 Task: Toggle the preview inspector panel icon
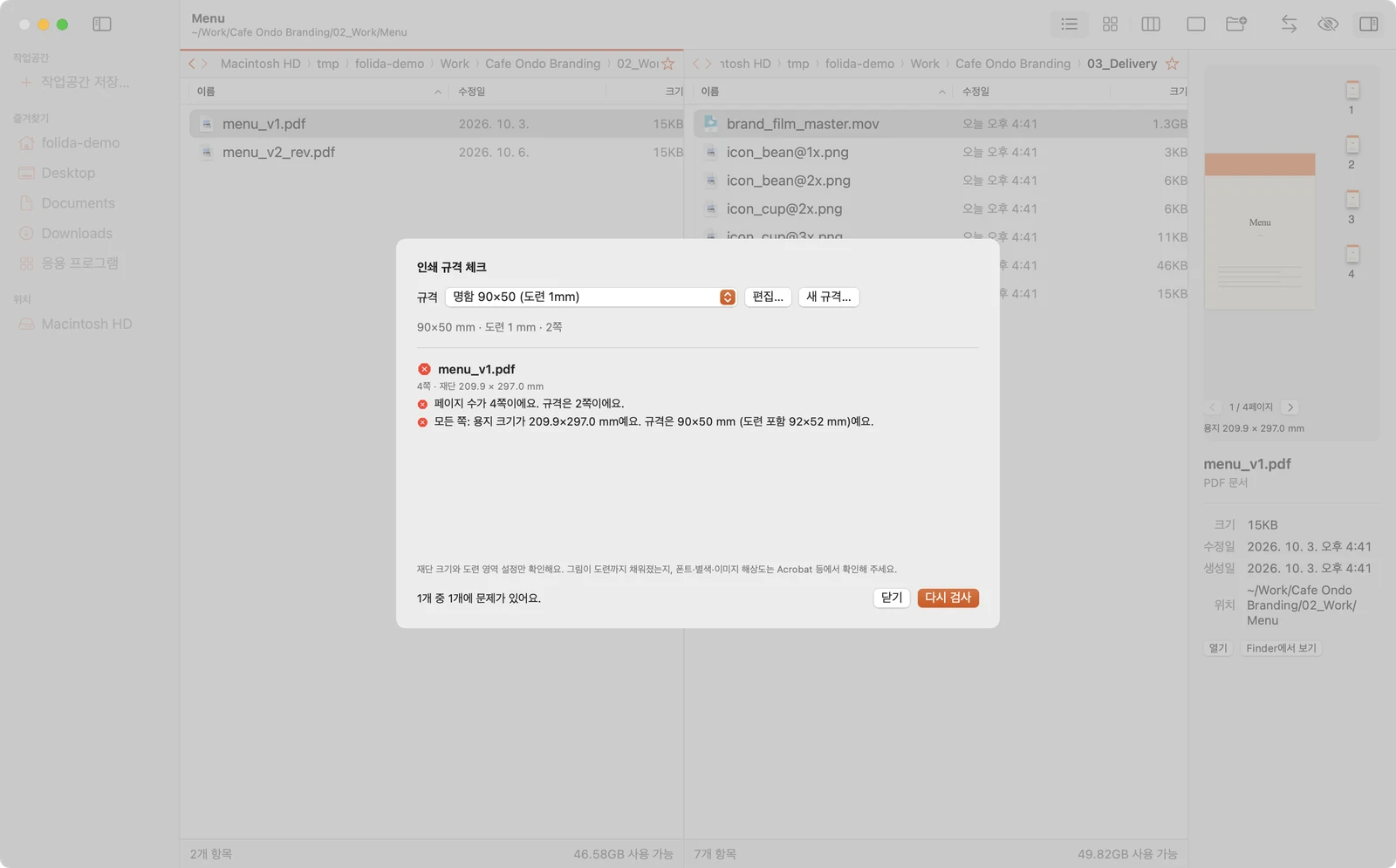pyautogui.click(x=1369, y=24)
